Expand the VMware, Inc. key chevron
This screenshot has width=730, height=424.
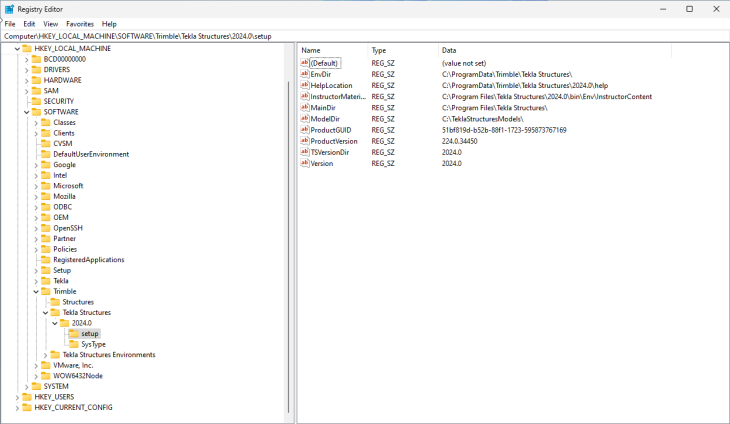coord(36,365)
